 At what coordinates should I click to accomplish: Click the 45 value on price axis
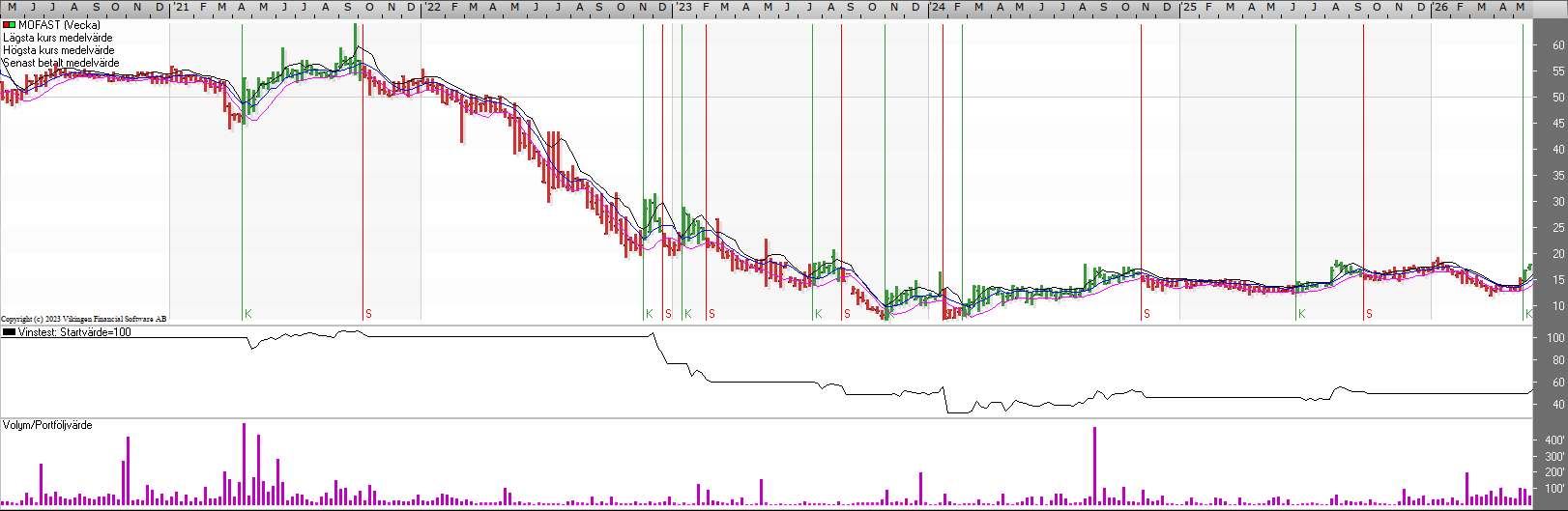tap(1559, 124)
